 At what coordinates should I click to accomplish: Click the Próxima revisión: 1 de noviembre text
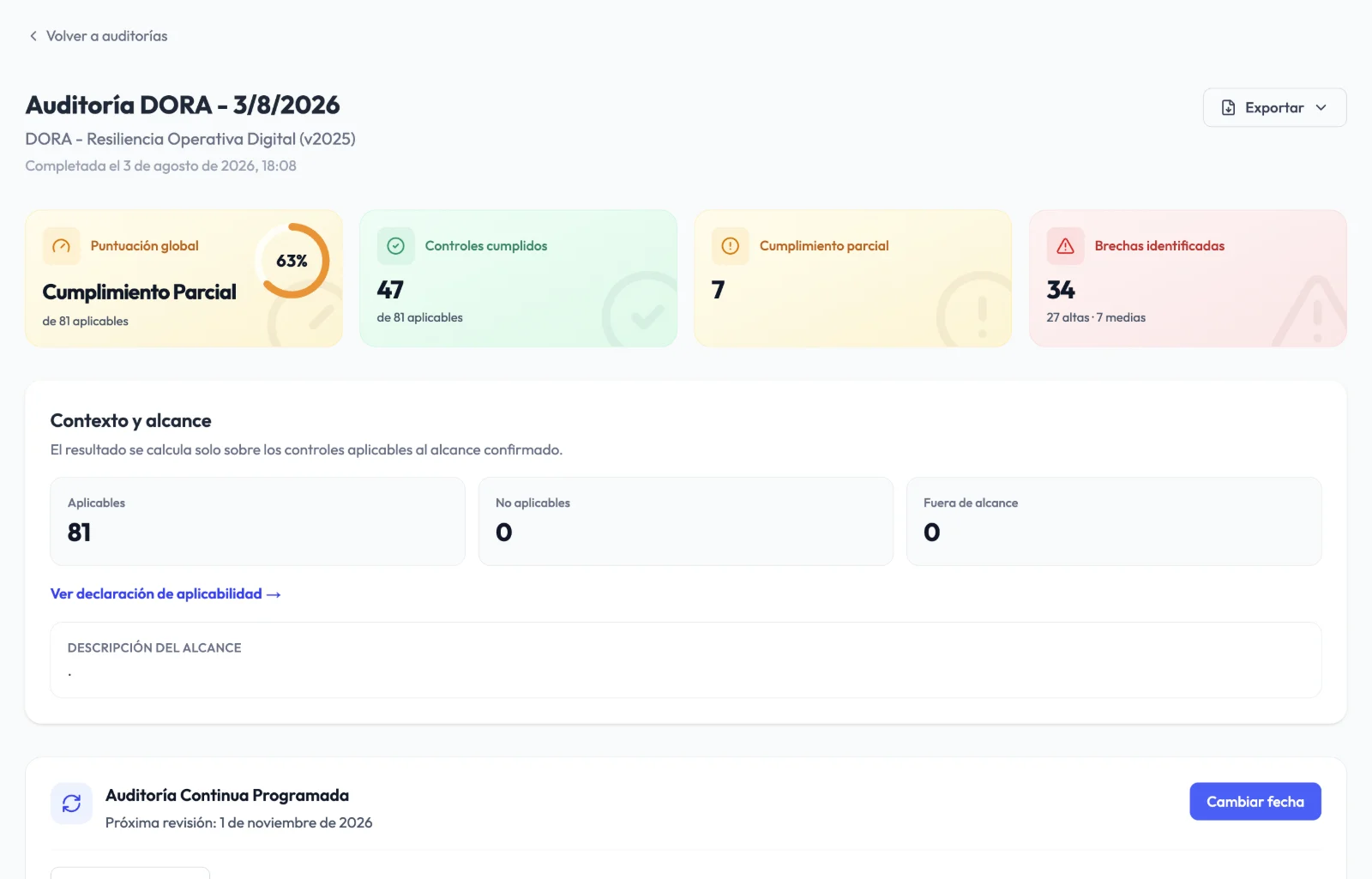239,823
